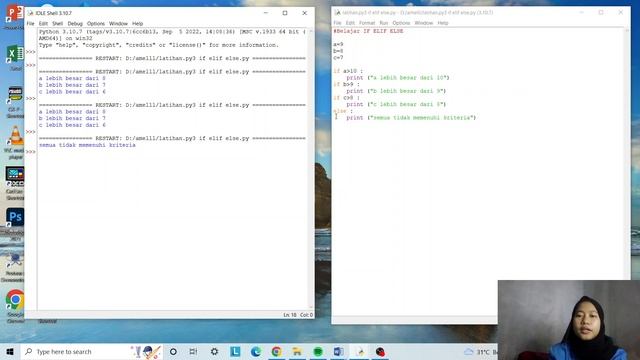Open File menu in IDLE Shell
This screenshot has height=360, width=640.
31,24
